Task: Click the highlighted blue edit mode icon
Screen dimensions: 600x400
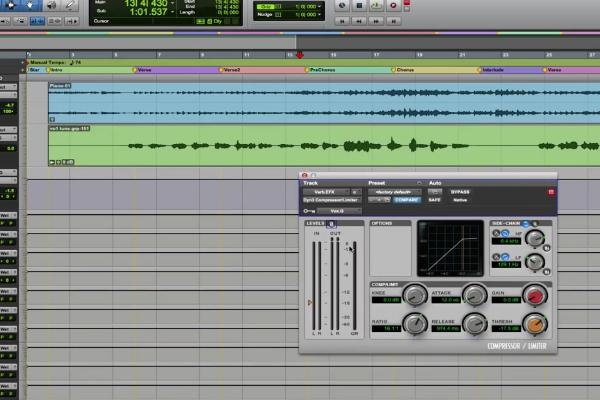Action: [x=37, y=21]
